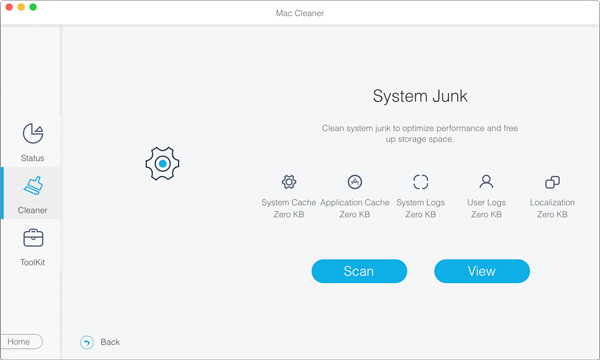Click the Mac Cleaner window title
Viewport: 600px width, 360px height.
(x=300, y=13)
